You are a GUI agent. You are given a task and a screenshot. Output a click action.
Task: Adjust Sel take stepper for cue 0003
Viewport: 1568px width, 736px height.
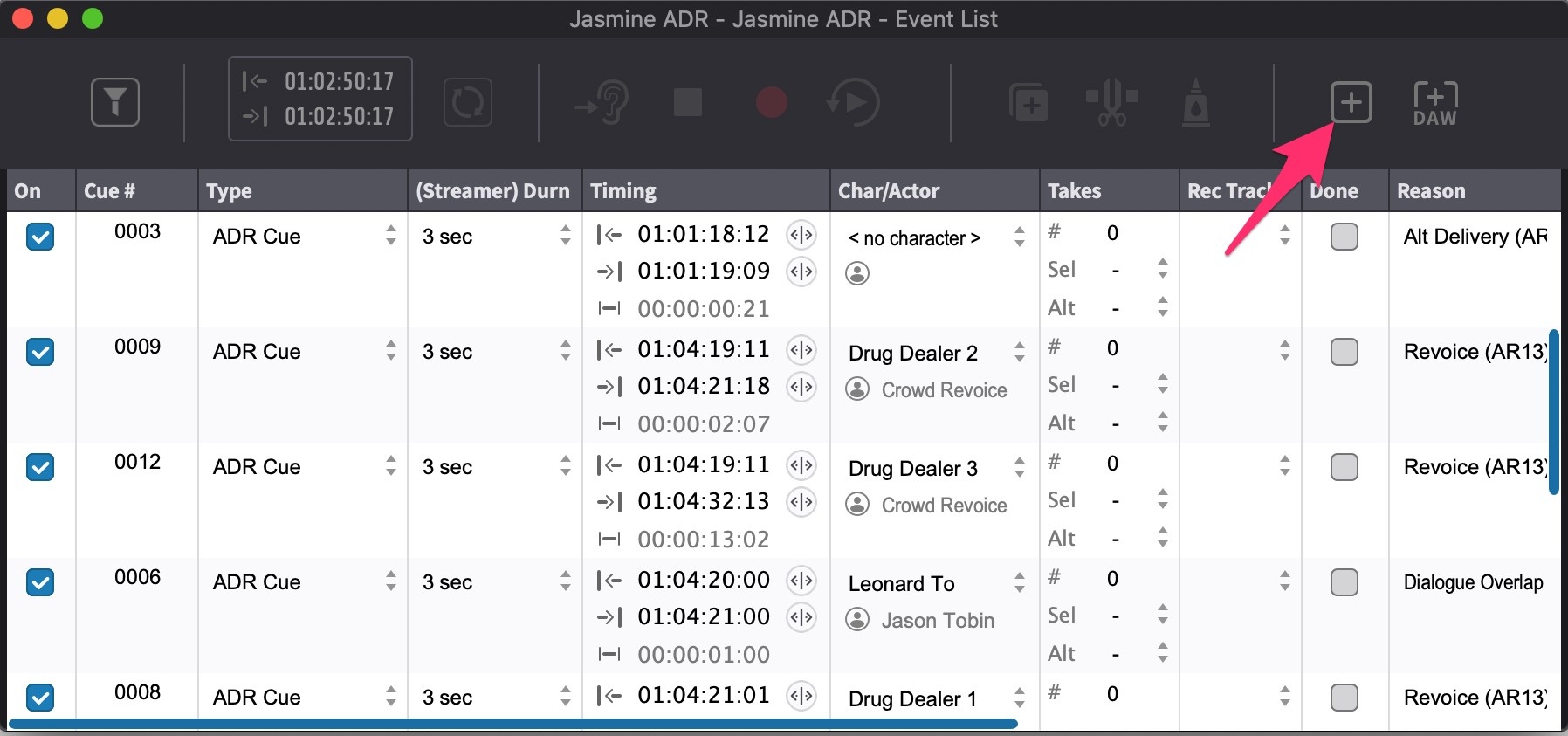pos(1162,269)
